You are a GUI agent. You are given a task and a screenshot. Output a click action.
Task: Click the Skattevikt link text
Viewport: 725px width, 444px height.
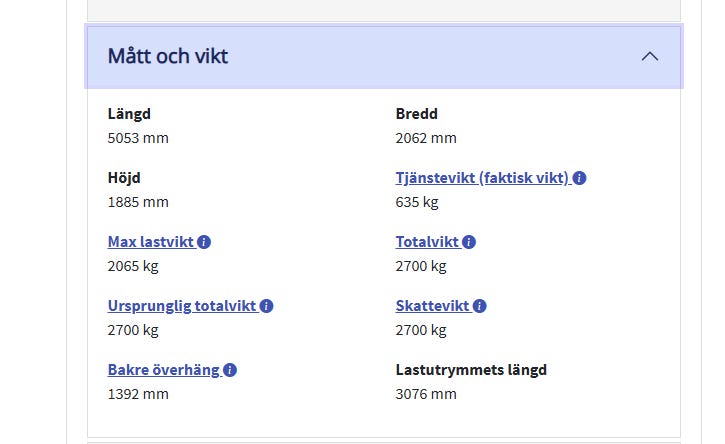click(x=432, y=306)
